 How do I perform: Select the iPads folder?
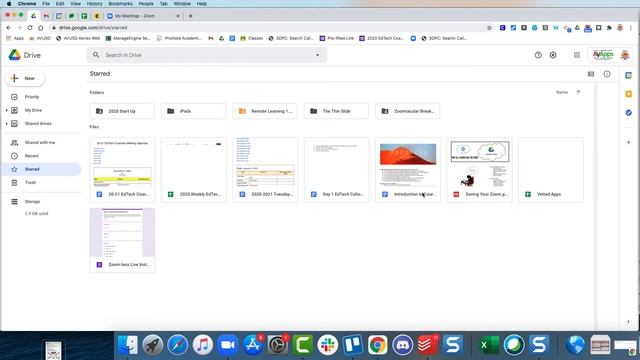[193, 111]
